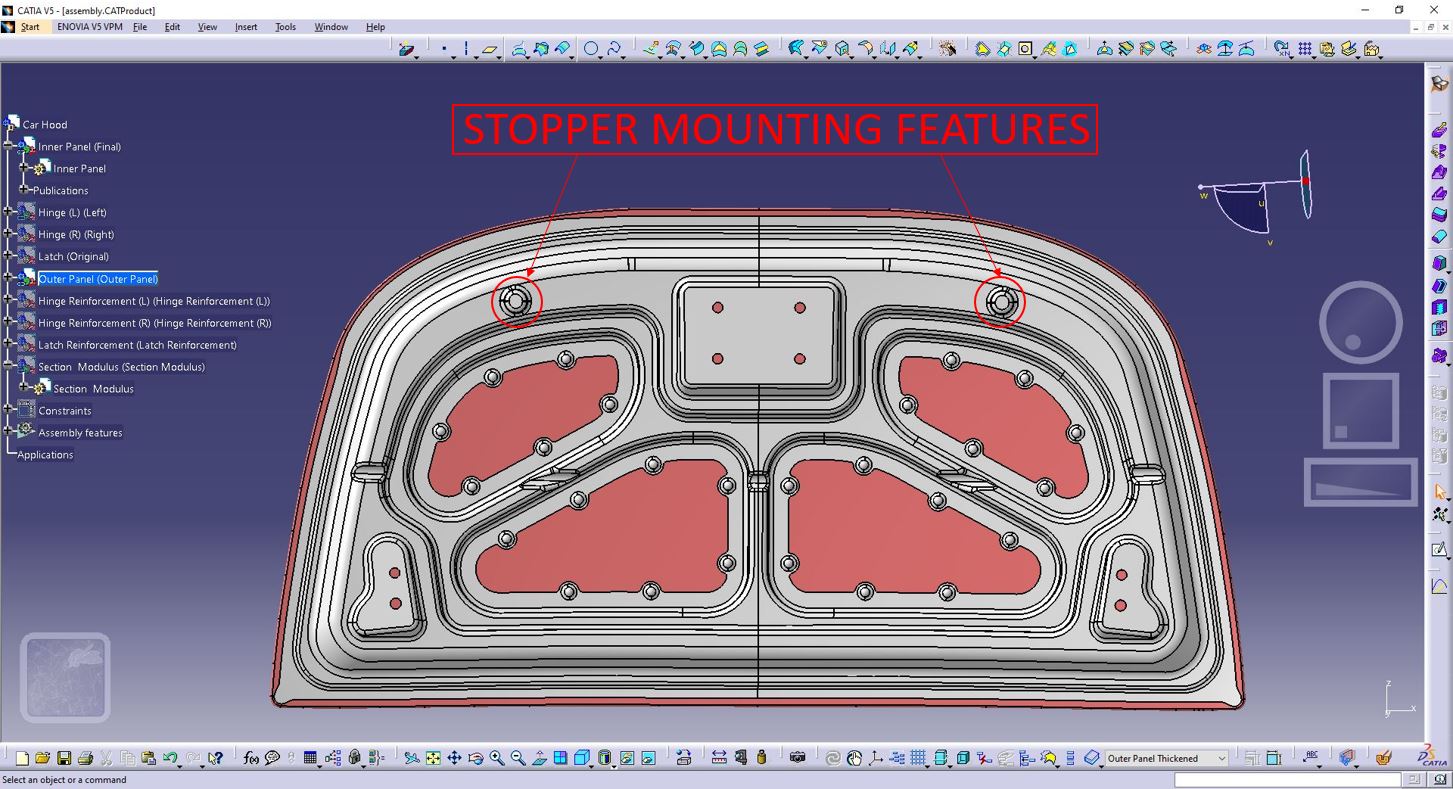
Task: Open the Insert menu
Action: coord(246,27)
